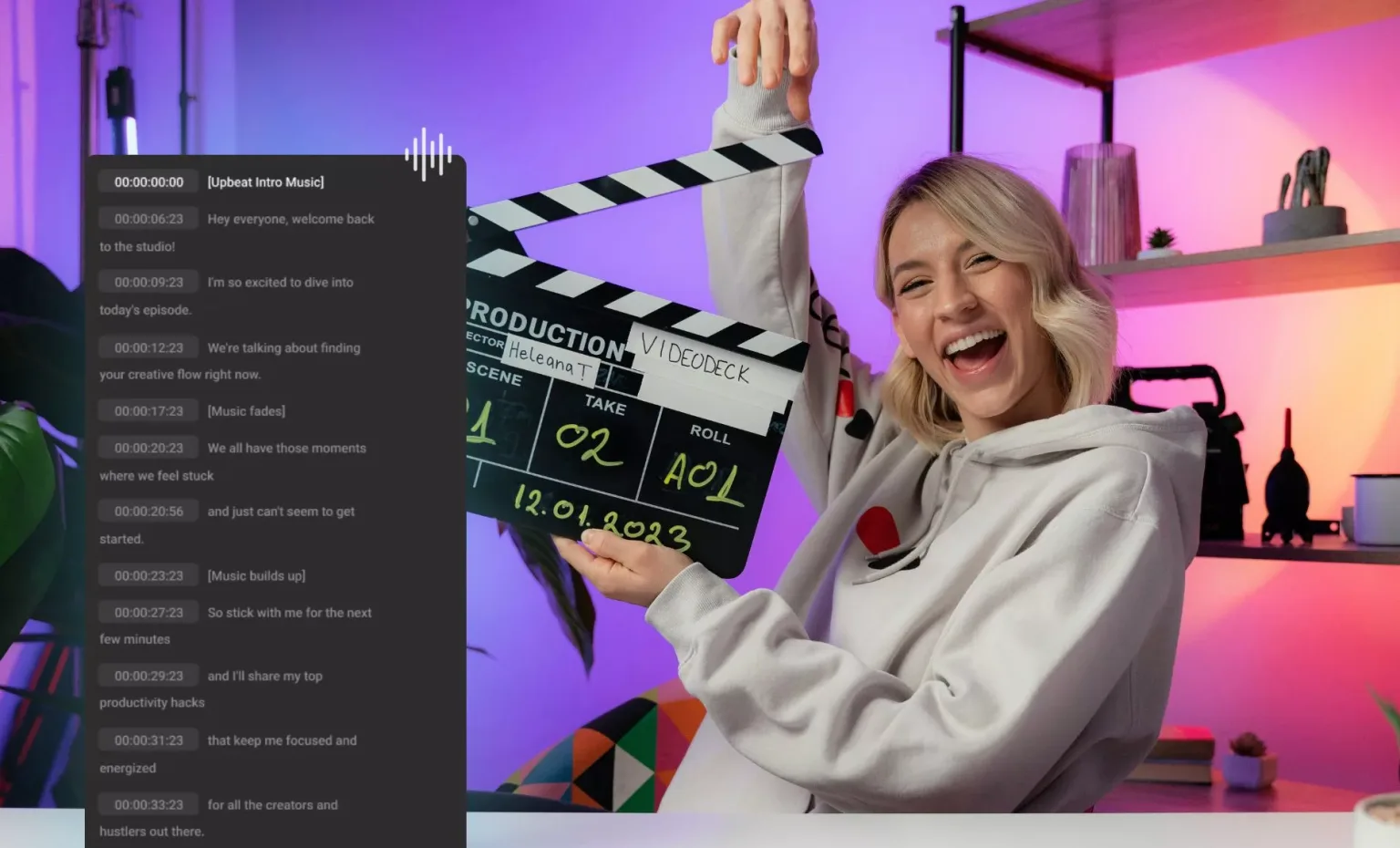The height and width of the screenshot is (848, 1400).
Task: Select the "[Music fades]" caption
Action: 246,411
